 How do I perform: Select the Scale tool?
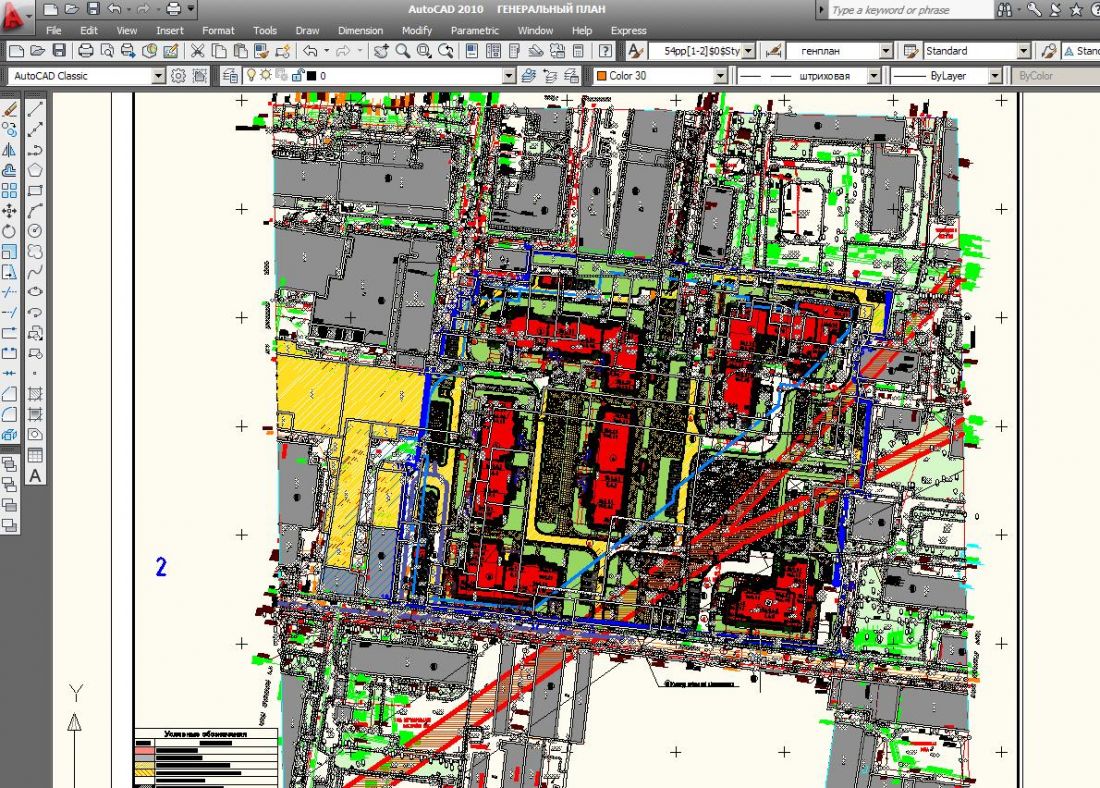(10, 251)
